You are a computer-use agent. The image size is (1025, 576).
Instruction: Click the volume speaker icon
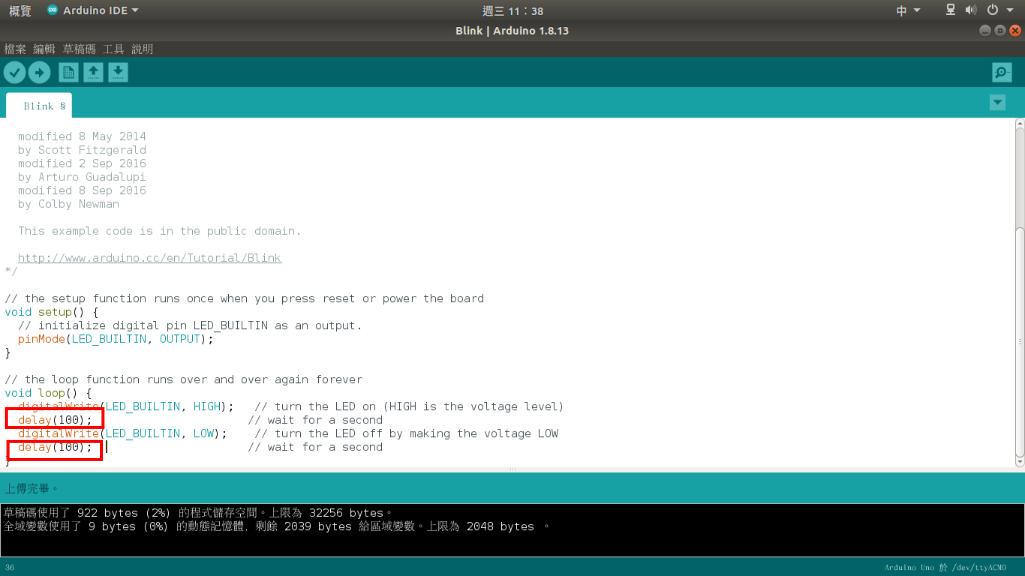[971, 10]
